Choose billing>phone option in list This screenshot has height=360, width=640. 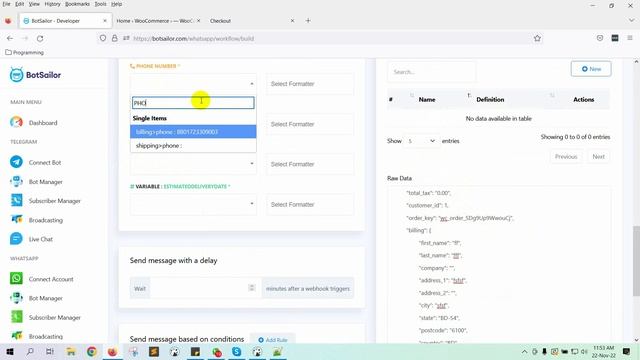(x=193, y=132)
